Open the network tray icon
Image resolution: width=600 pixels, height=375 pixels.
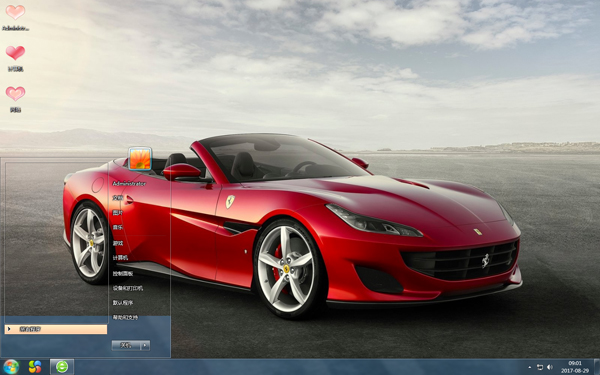540,367
